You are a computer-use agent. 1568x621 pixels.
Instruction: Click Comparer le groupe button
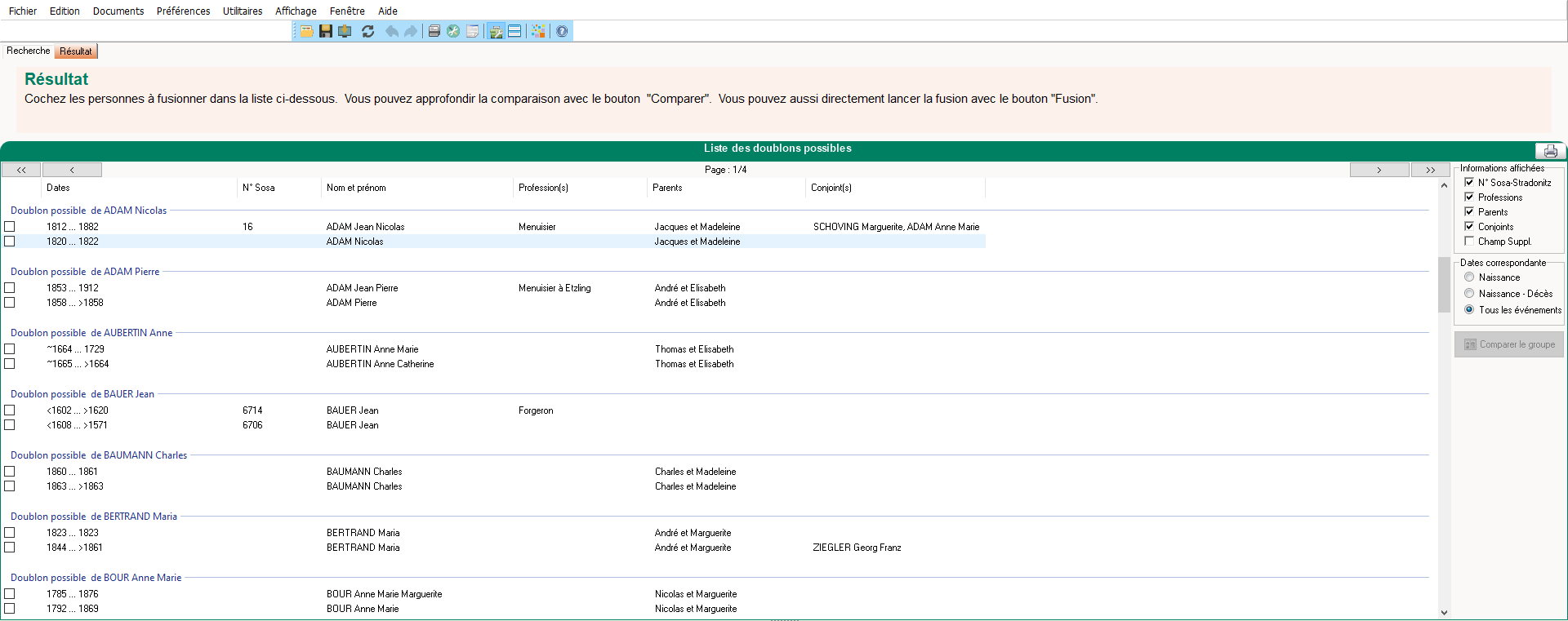pos(1509,344)
